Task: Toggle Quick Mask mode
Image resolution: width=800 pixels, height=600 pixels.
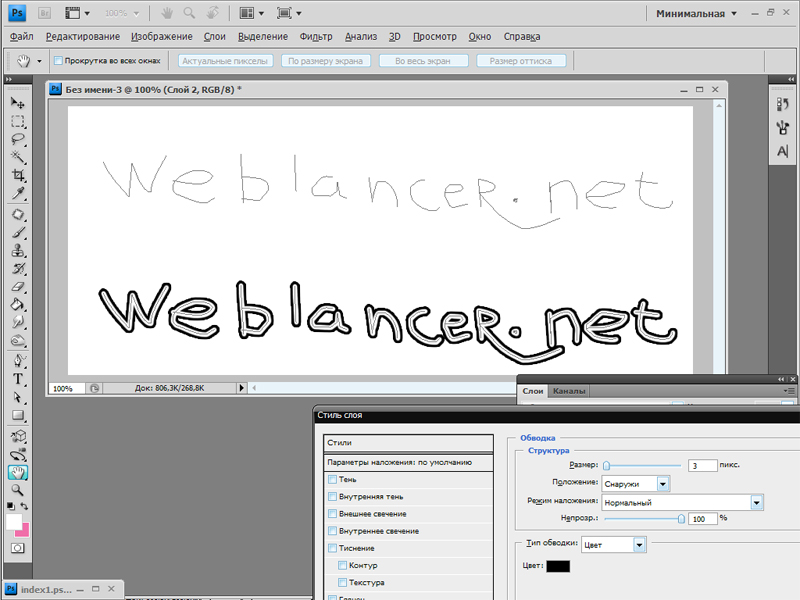Action: 18,548
